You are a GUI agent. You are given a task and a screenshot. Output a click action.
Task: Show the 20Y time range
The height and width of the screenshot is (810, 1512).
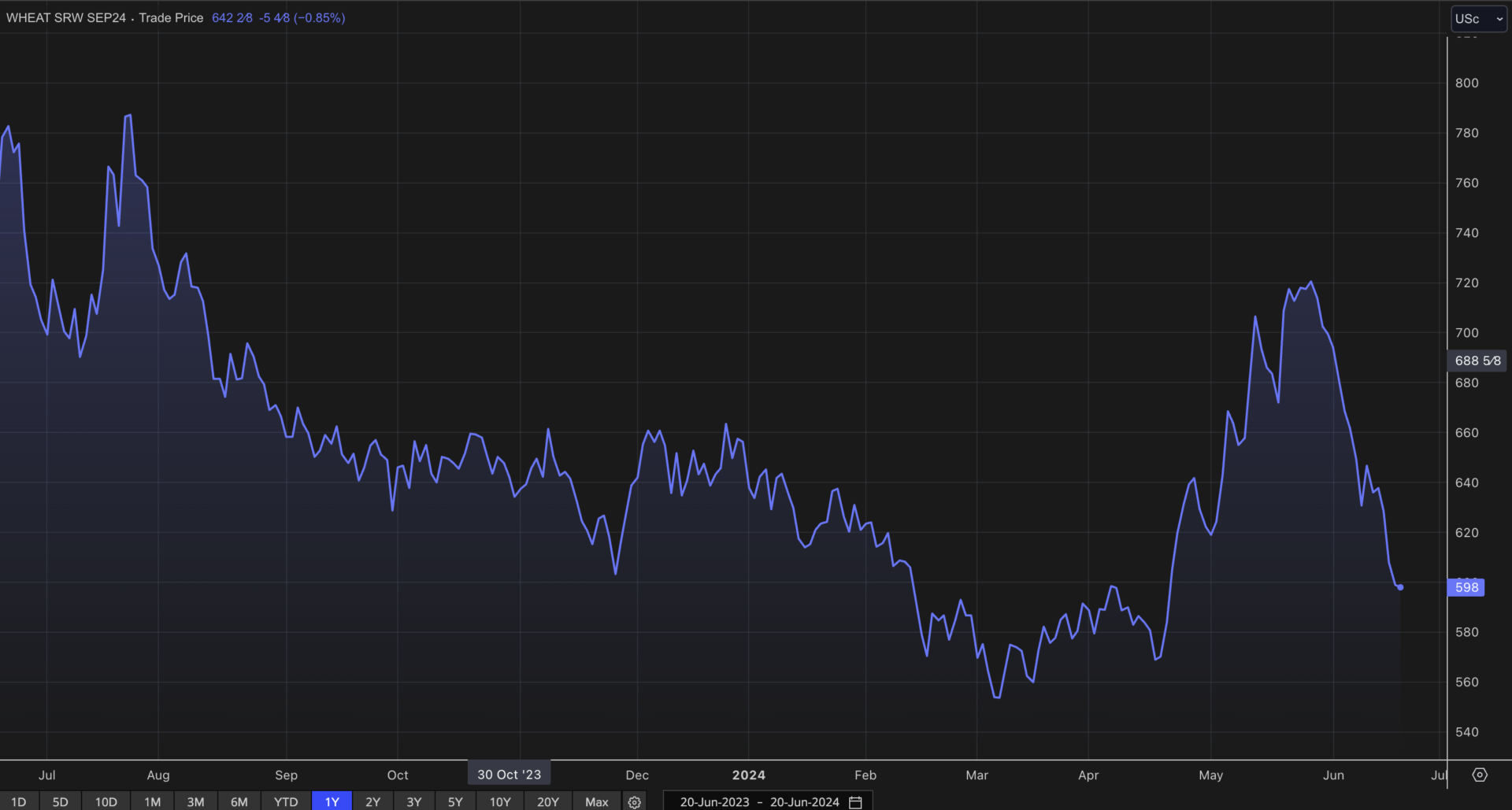click(547, 801)
